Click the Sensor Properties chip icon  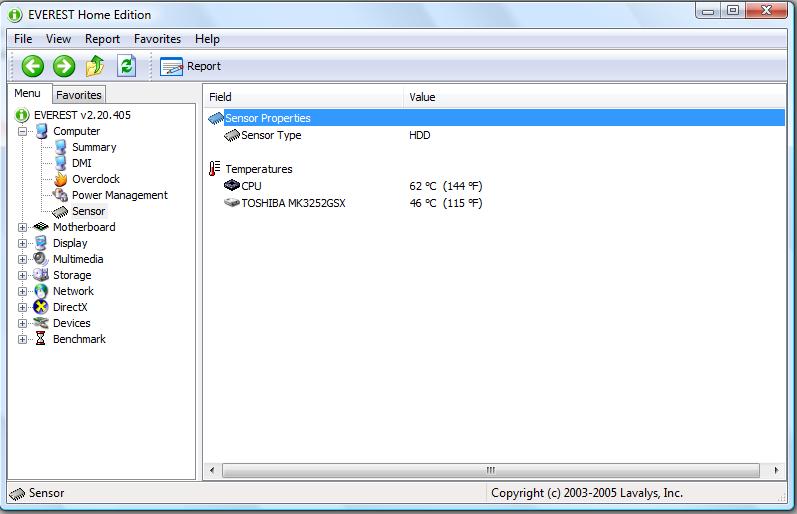(x=216, y=118)
